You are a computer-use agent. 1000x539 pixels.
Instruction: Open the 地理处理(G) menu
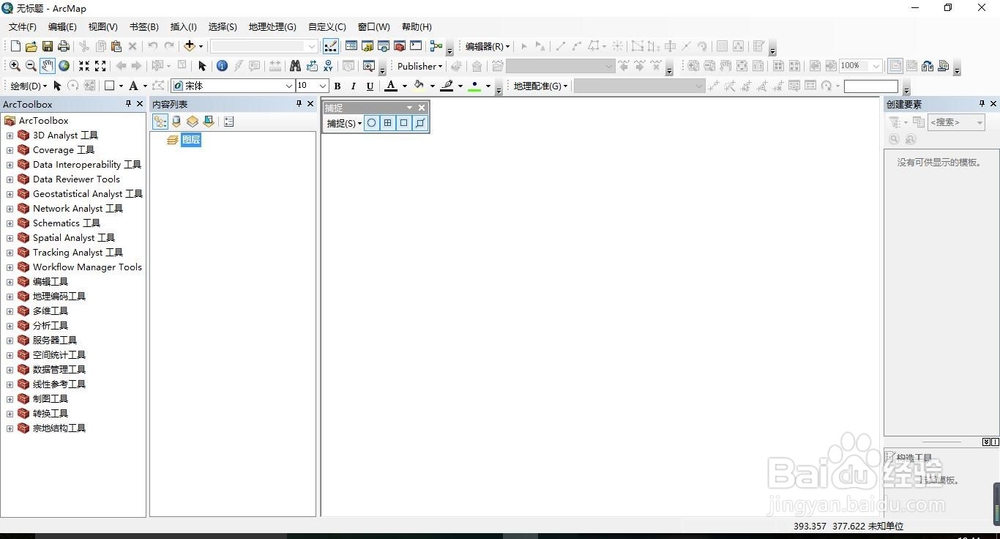[272, 27]
